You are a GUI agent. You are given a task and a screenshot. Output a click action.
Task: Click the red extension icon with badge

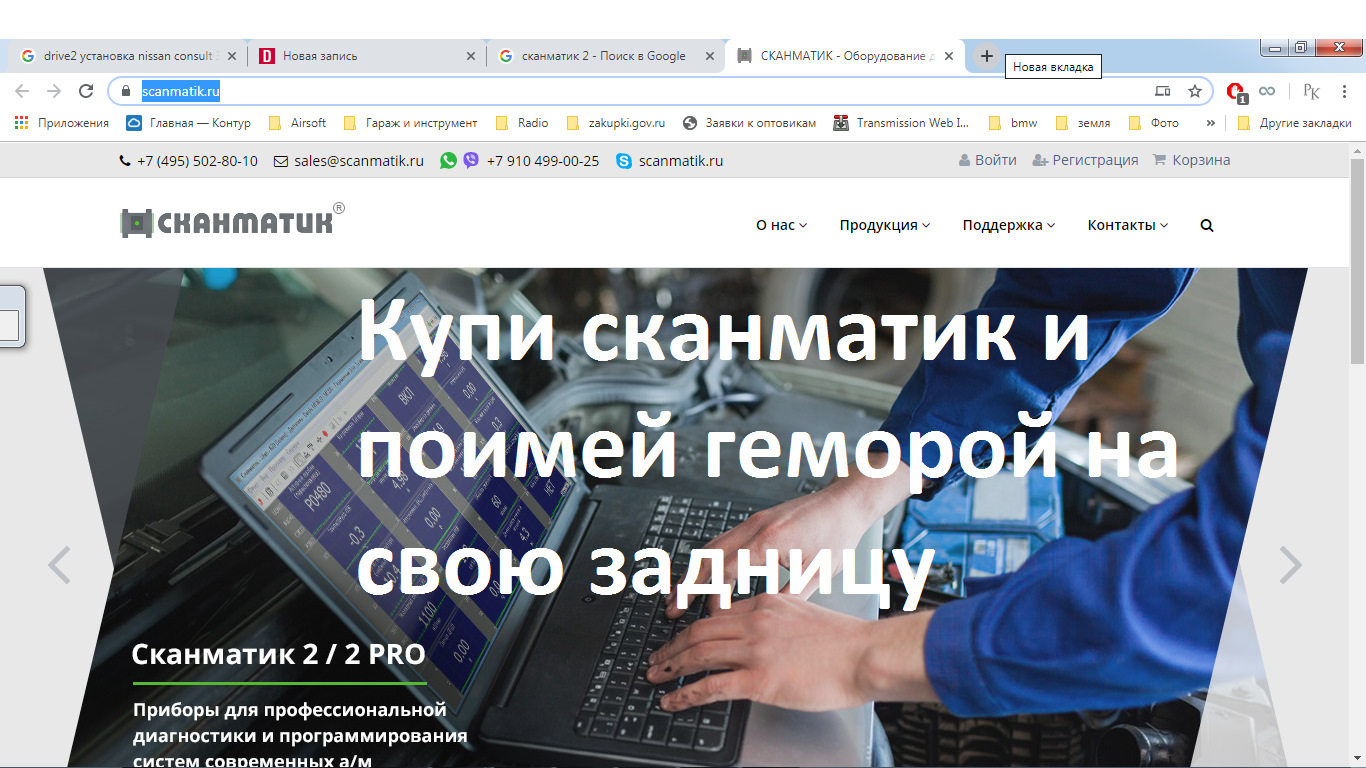[1236, 91]
